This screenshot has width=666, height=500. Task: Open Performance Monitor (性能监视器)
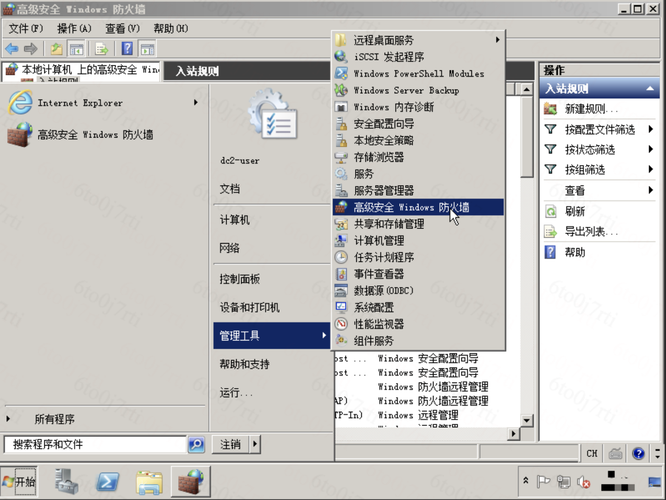tap(418, 324)
